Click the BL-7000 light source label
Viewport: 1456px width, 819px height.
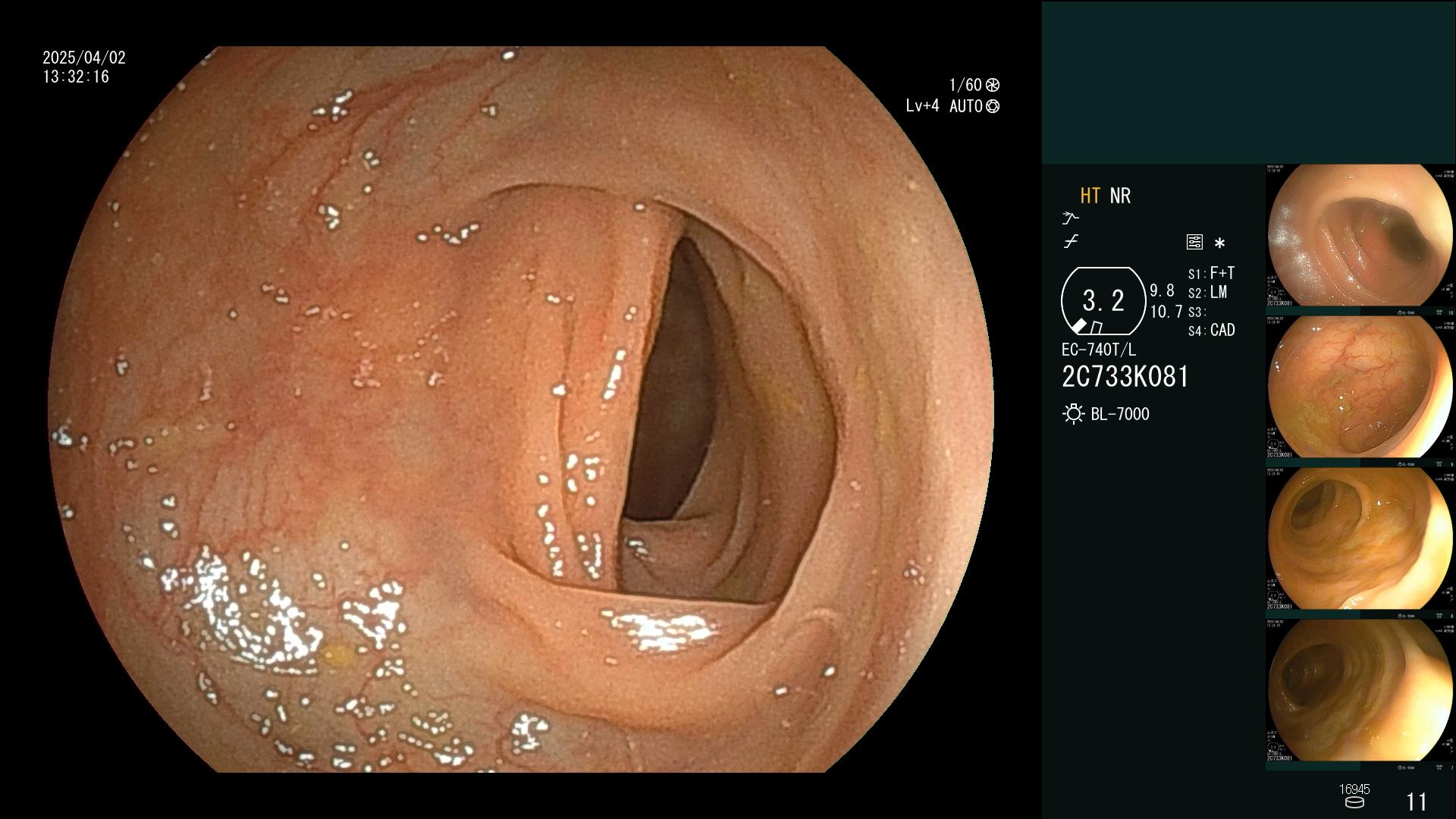(x=1120, y=414)
